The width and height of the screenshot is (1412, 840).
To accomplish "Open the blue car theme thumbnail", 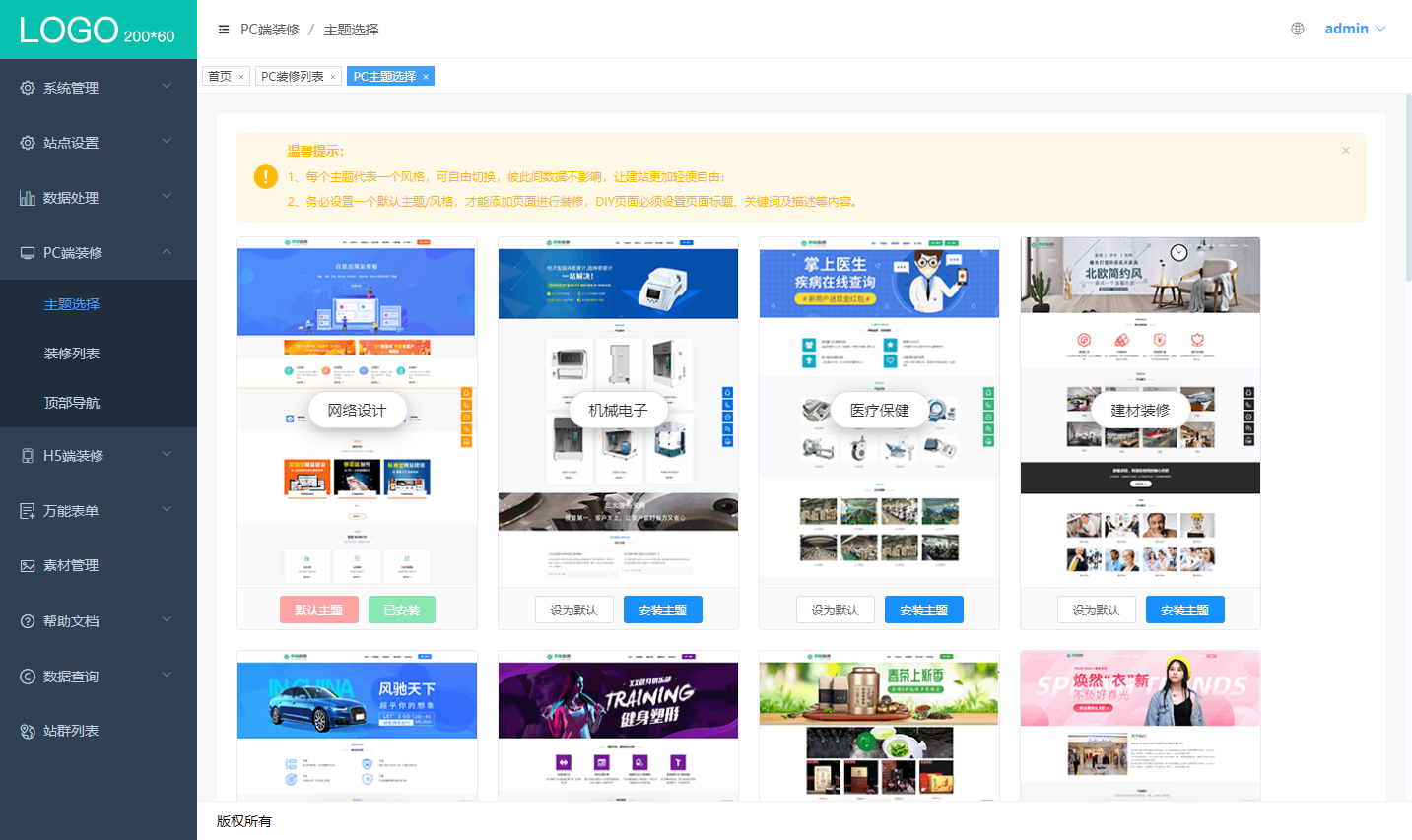I will pyautogui.click(x=358, y=726).
